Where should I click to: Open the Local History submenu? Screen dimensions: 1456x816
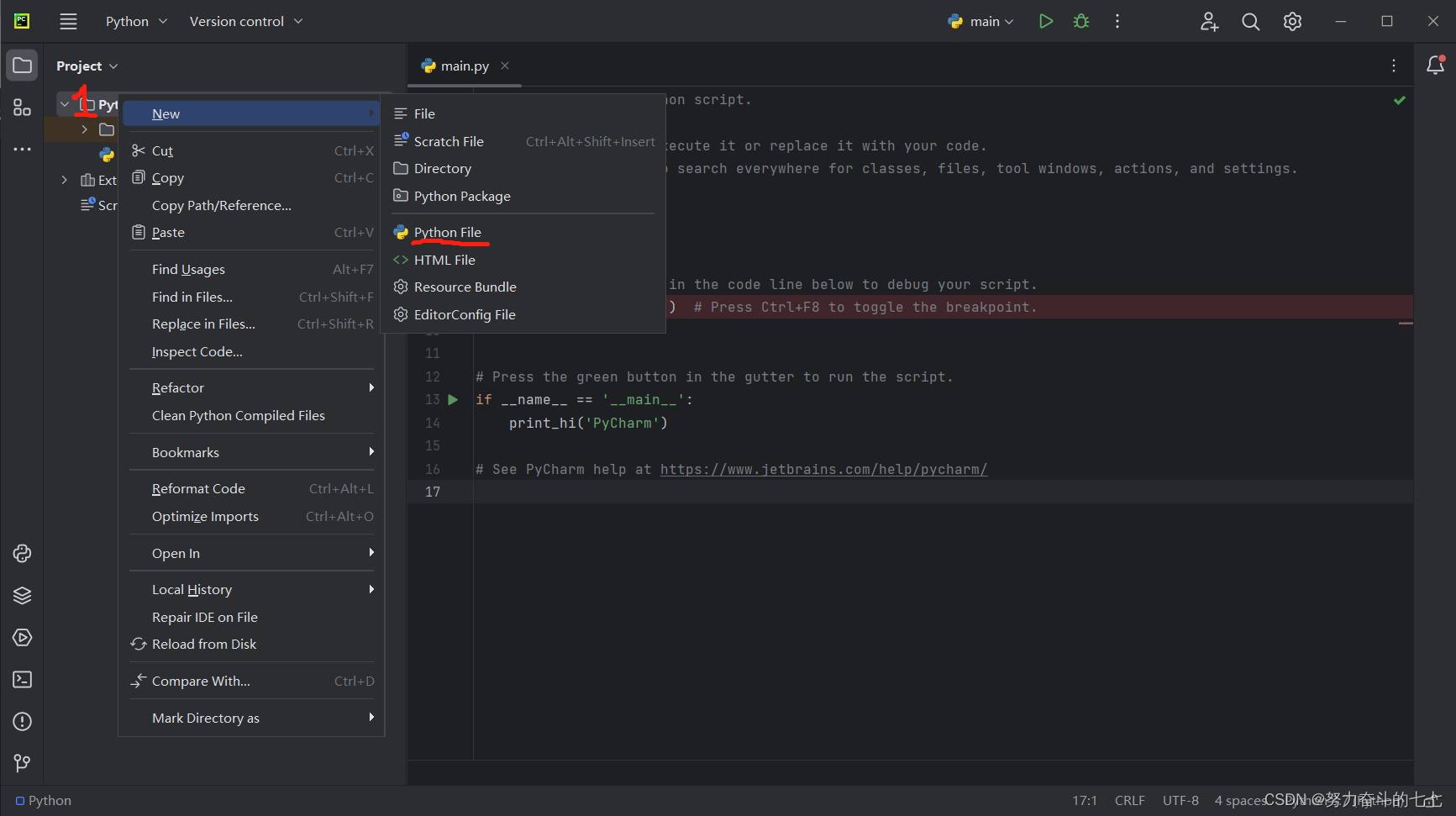(x=252, y=589)
